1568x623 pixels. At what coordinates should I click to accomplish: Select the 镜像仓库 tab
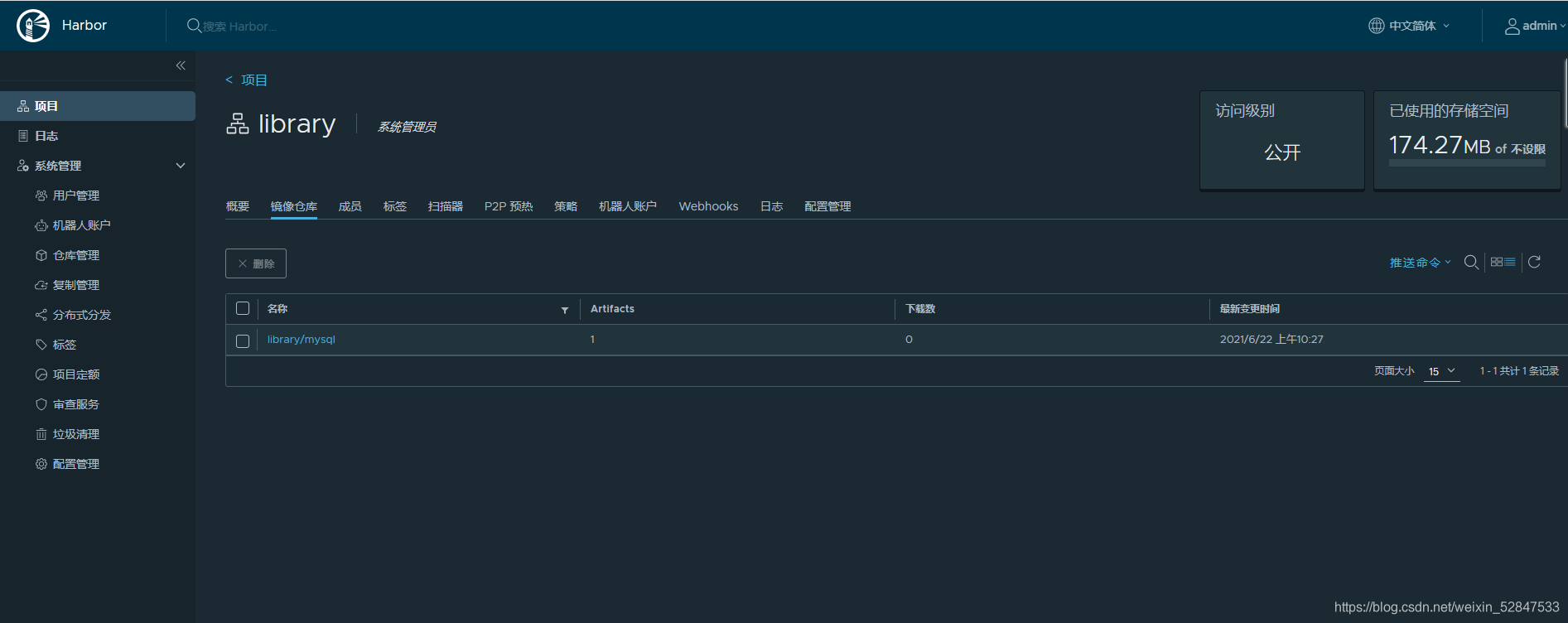(294, 206)
